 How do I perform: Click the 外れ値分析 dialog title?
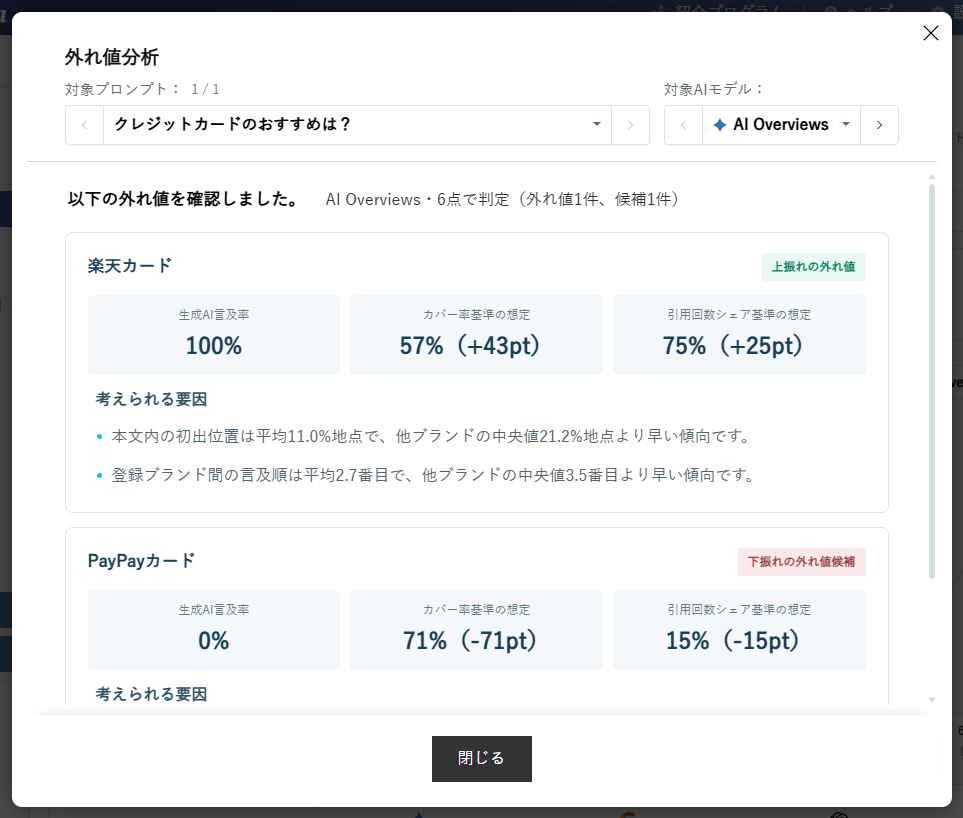click(112, 57)
